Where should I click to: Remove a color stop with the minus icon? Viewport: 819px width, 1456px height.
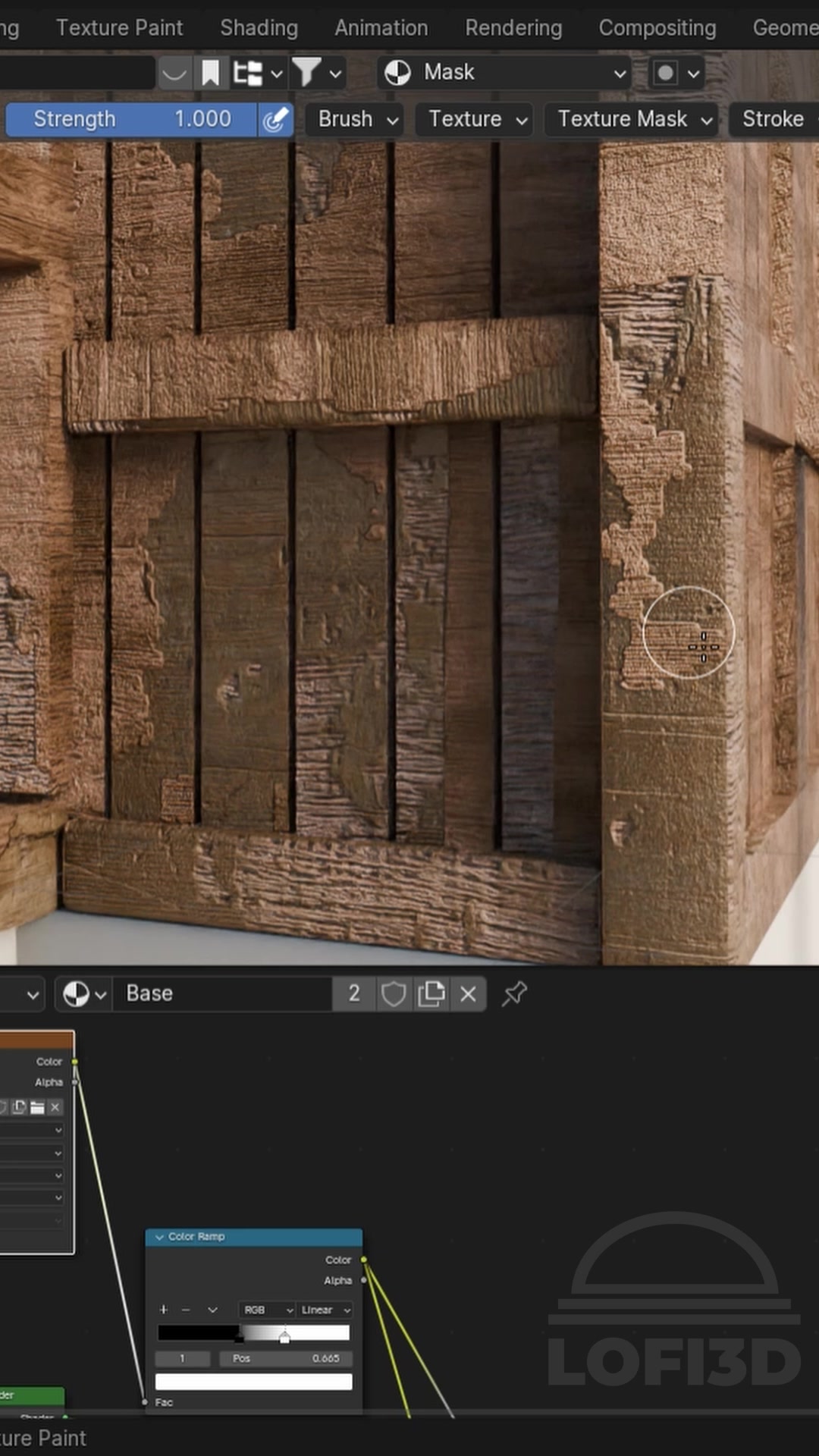click(186, 1310)
